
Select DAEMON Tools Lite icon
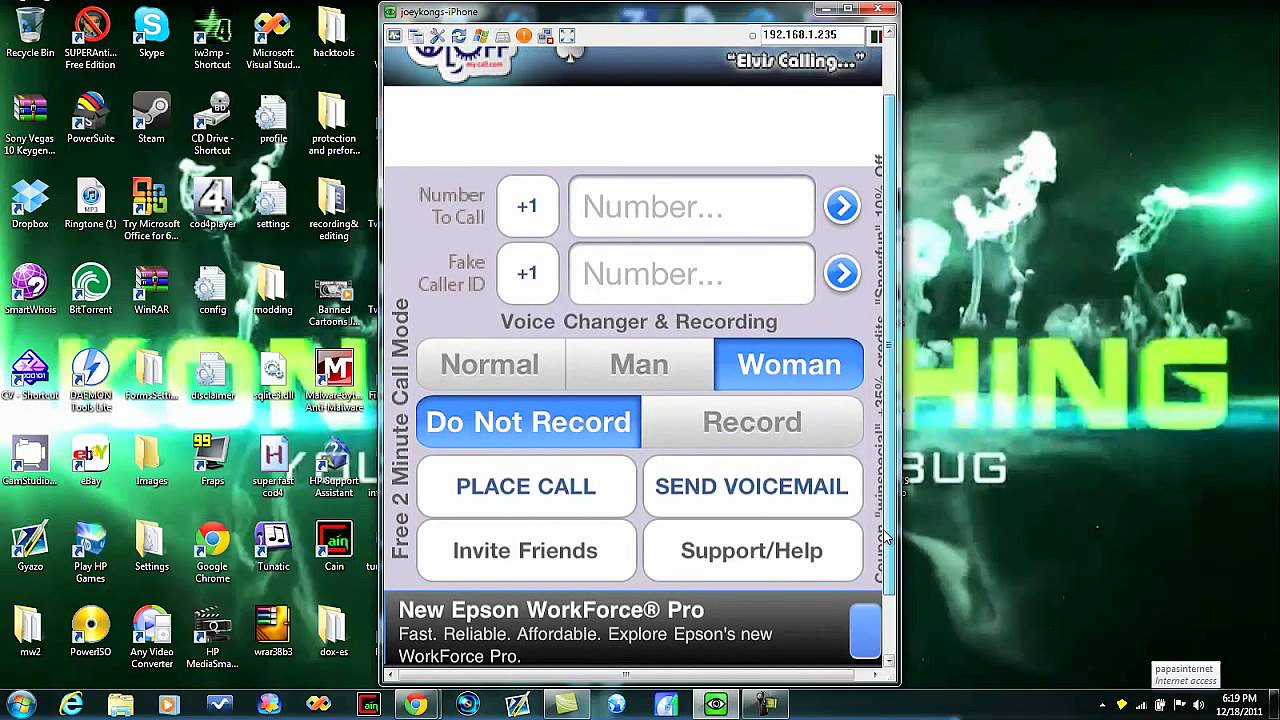click(91, 381)
